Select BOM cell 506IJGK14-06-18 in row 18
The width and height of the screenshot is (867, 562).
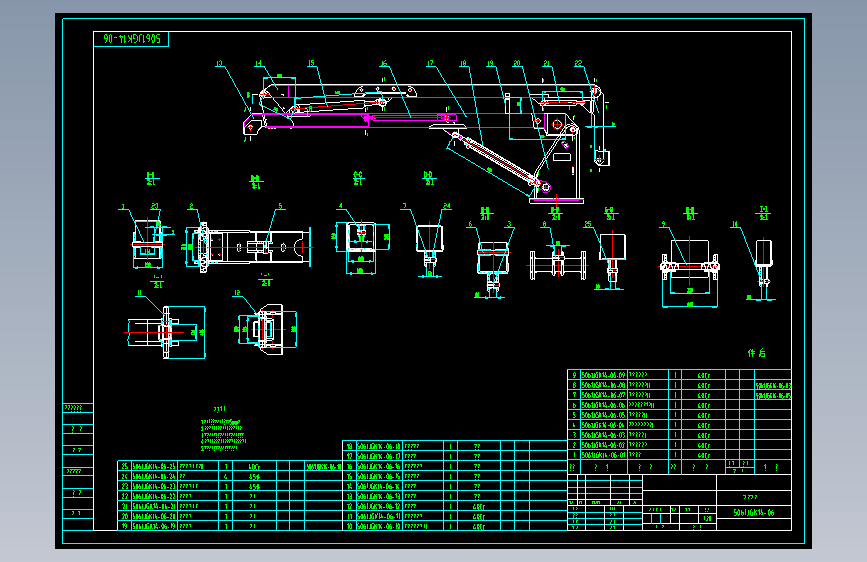[379, 446]
